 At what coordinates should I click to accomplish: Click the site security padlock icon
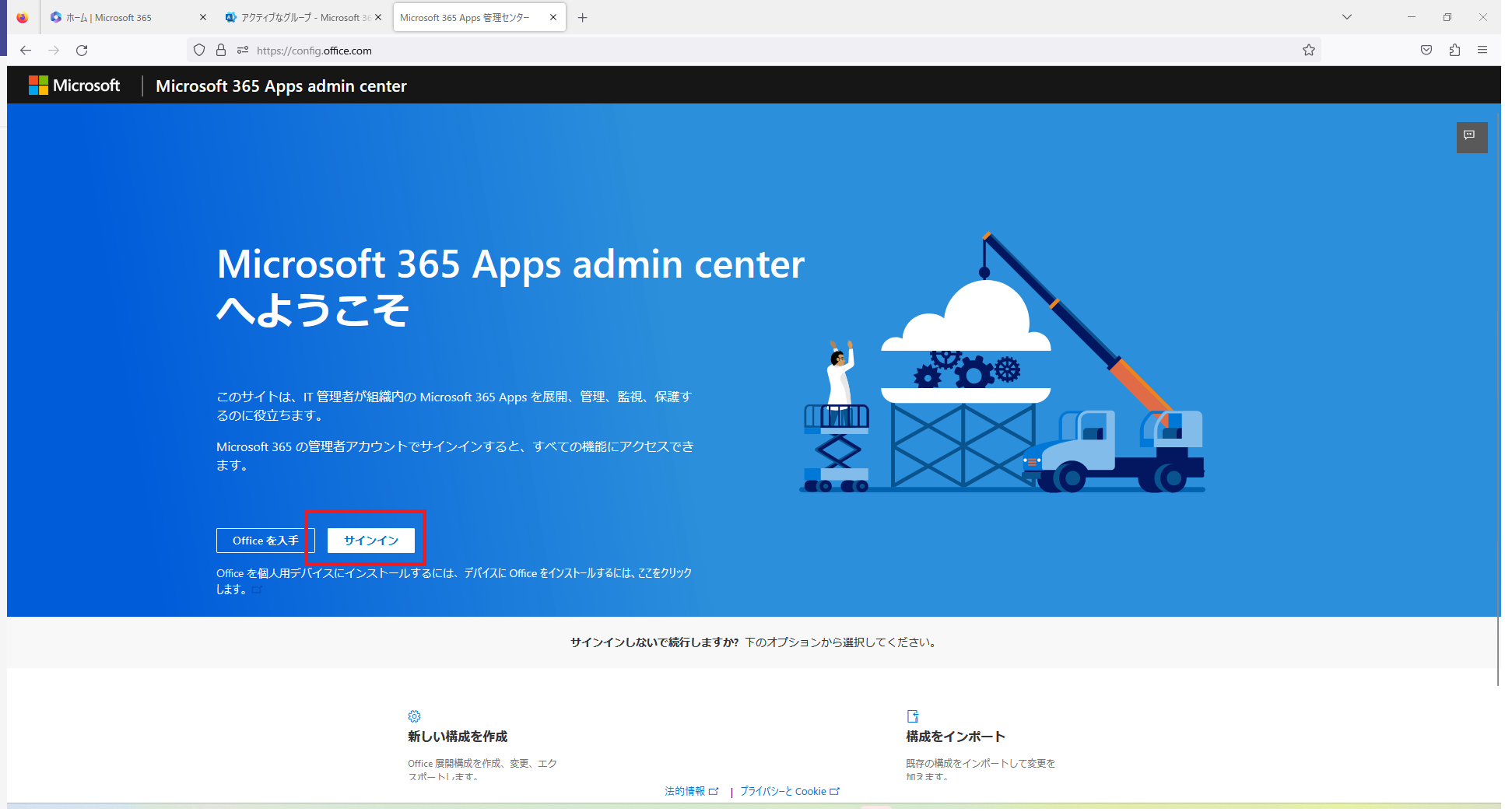coord(221,51)
